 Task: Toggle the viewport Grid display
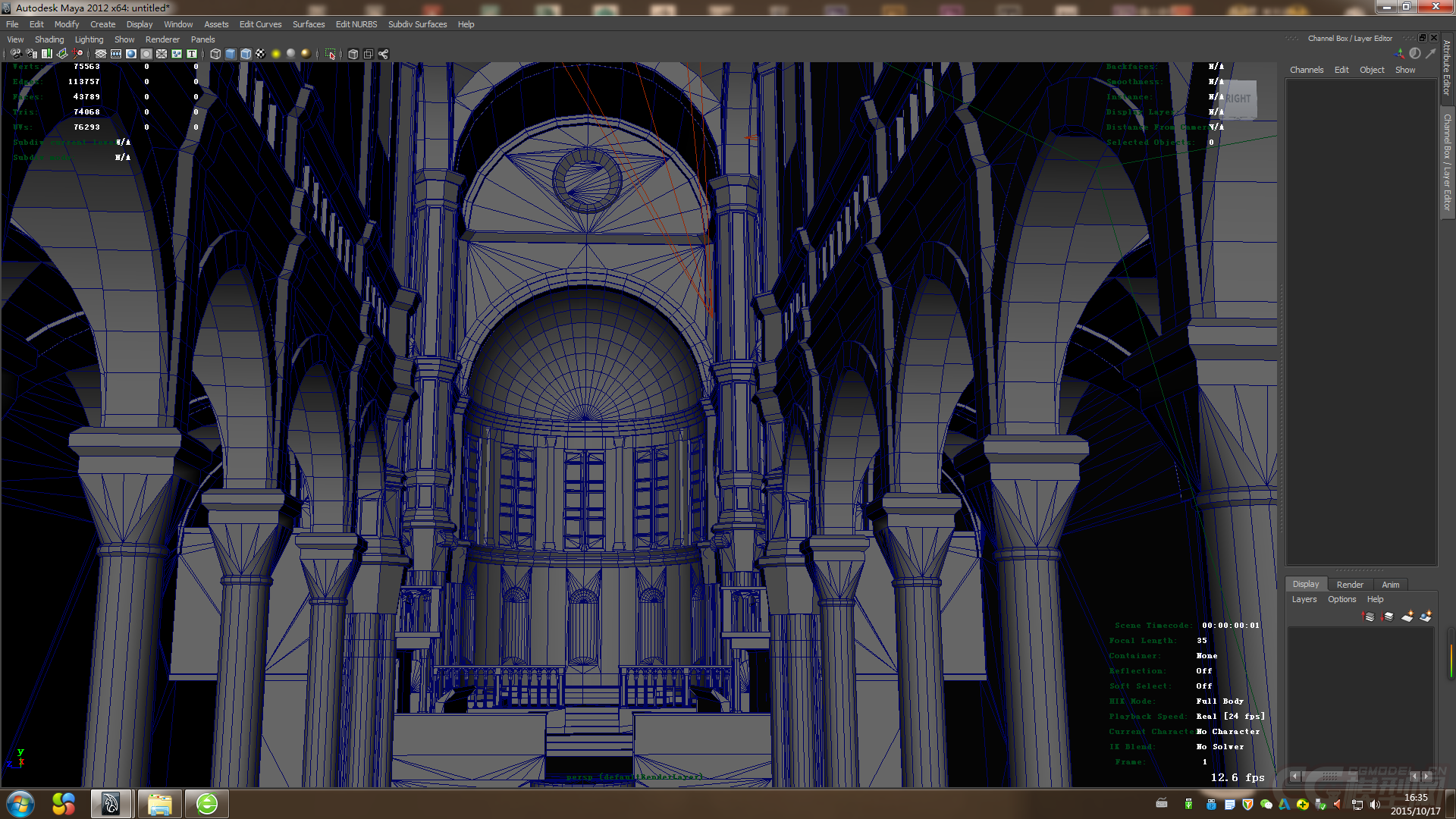(101, 54)
